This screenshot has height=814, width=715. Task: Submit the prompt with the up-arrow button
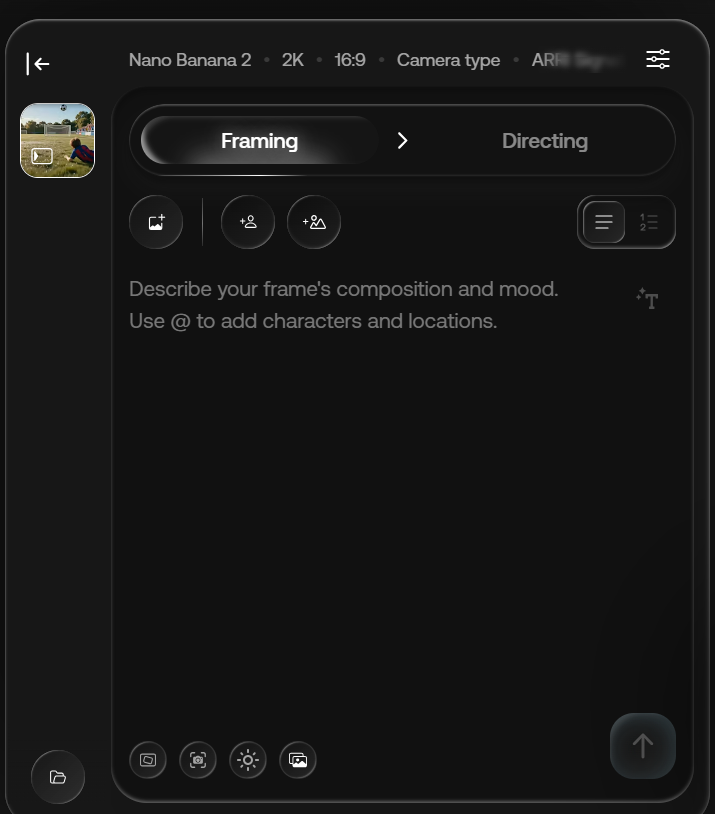click(643, 745)
